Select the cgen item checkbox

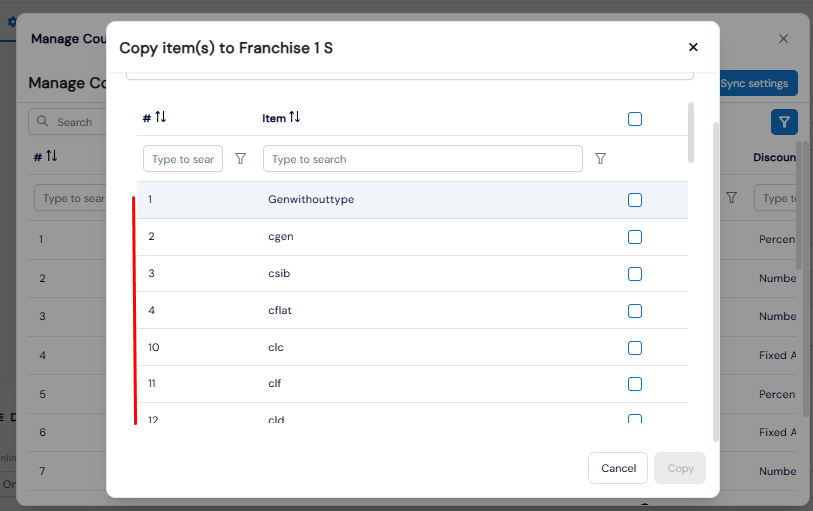[x=635, y=237]
